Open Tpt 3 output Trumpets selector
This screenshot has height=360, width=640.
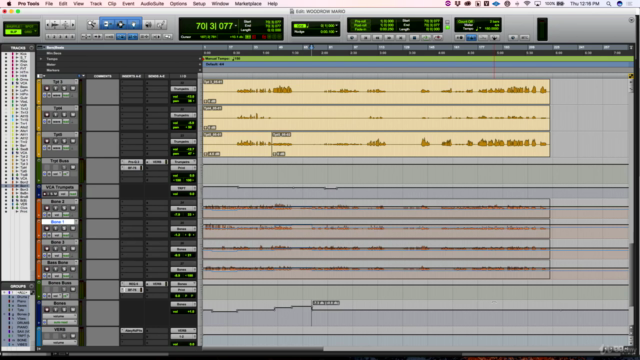tap(183, 89)
